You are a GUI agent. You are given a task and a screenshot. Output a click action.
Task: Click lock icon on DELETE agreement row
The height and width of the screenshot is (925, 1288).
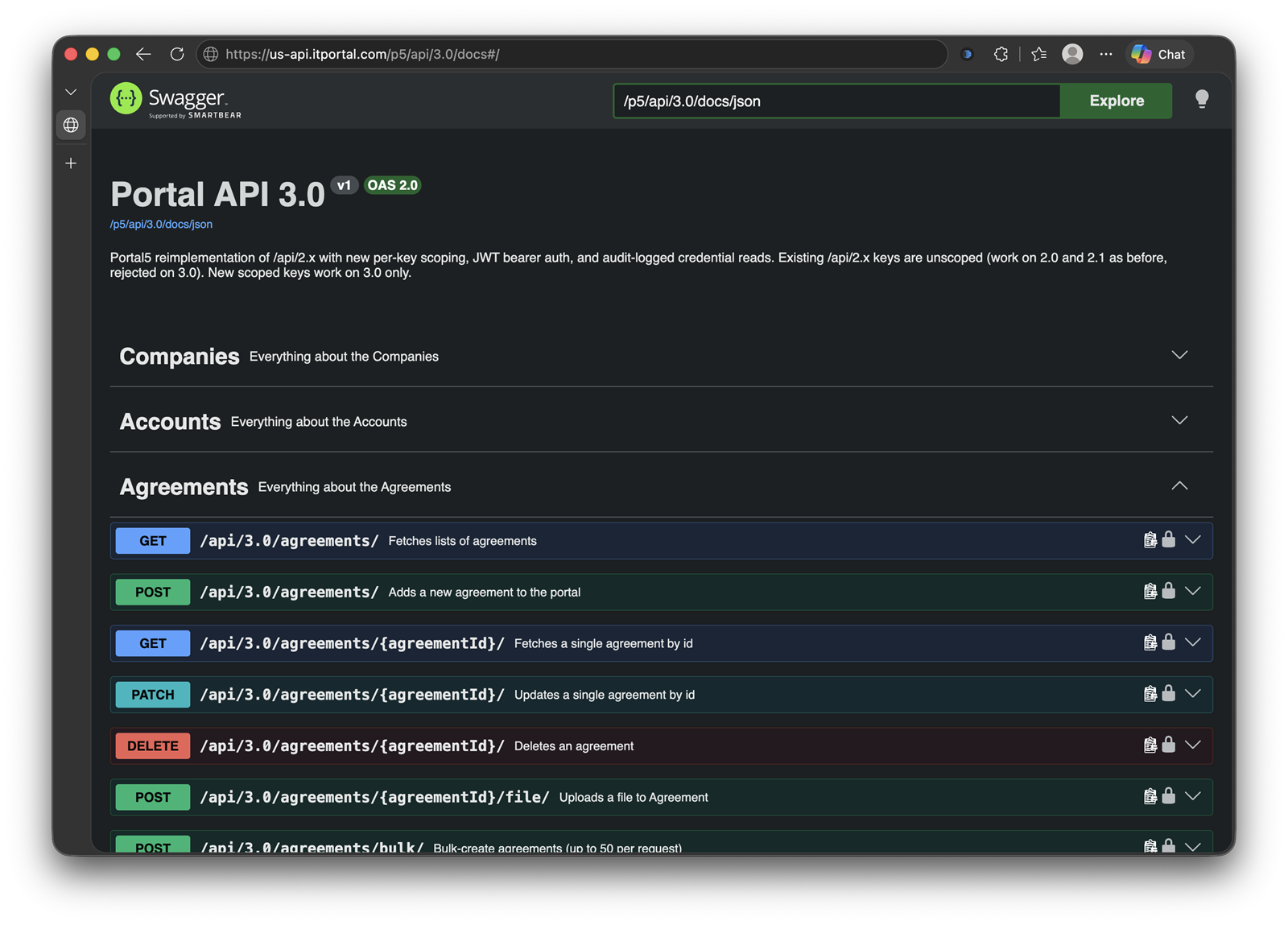[x=1168, y=745]
